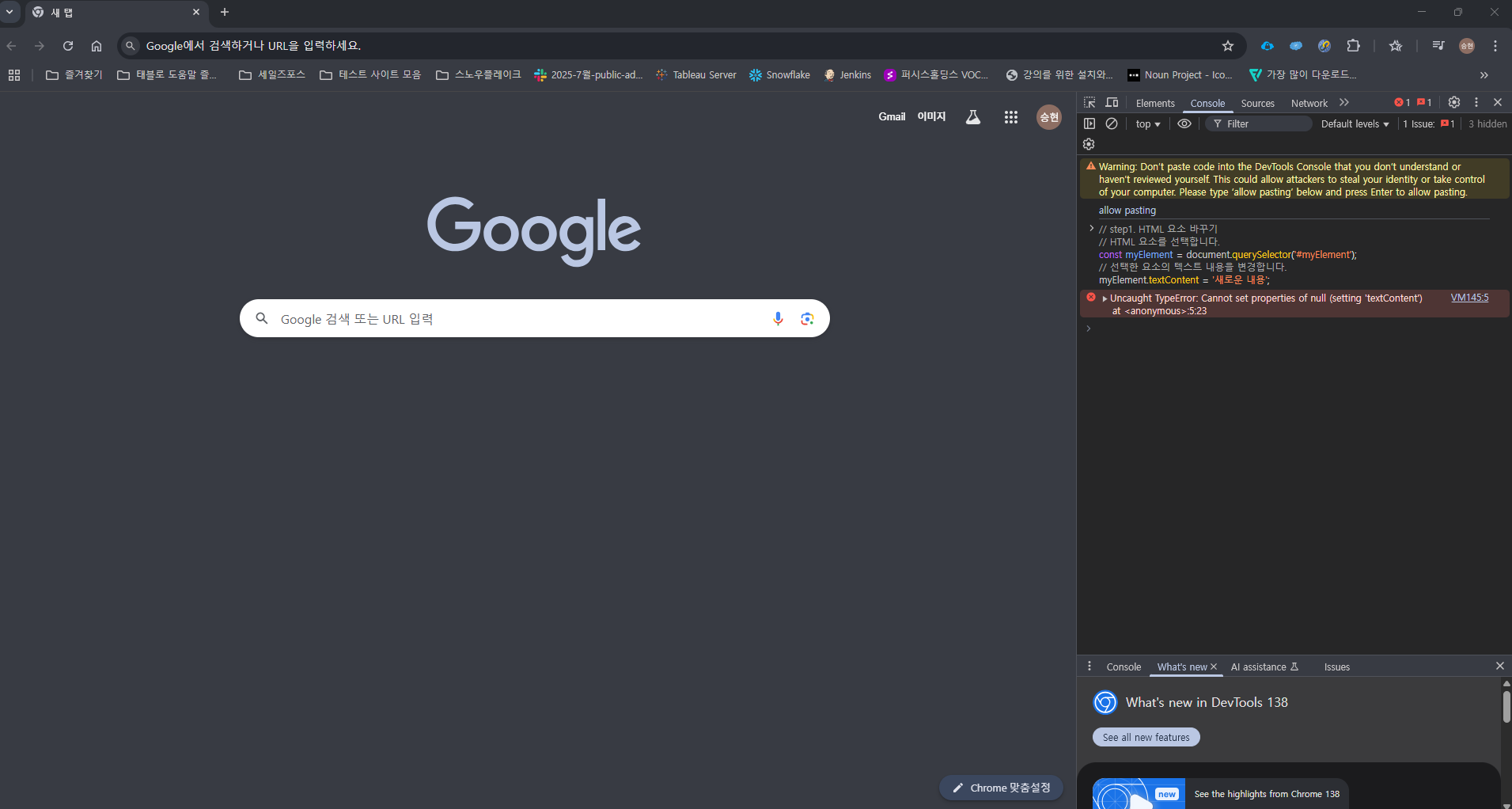
Task: Add a new tab with the plus icon
Action: (x=225, y=12)
